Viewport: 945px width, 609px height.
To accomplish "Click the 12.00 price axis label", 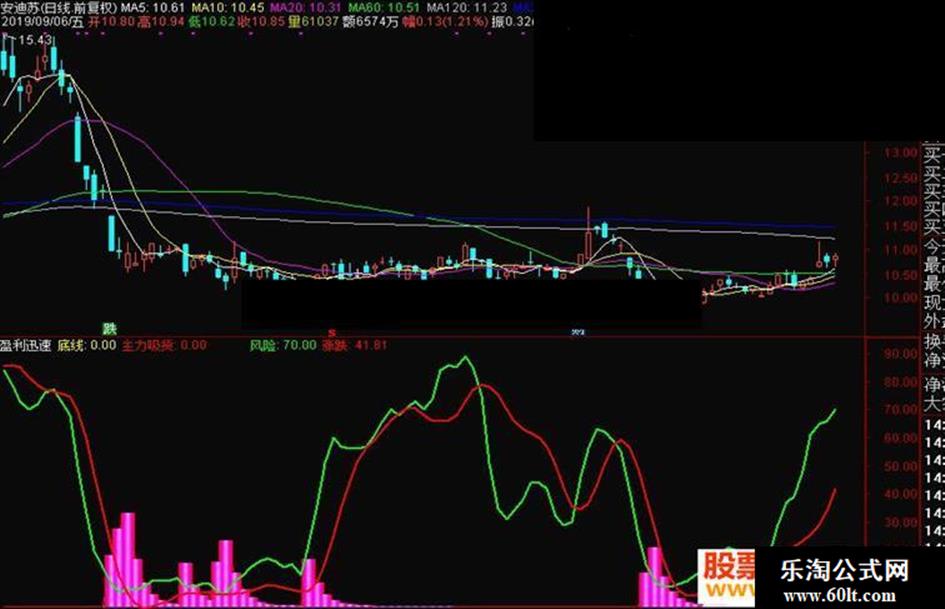I will 901,201.
